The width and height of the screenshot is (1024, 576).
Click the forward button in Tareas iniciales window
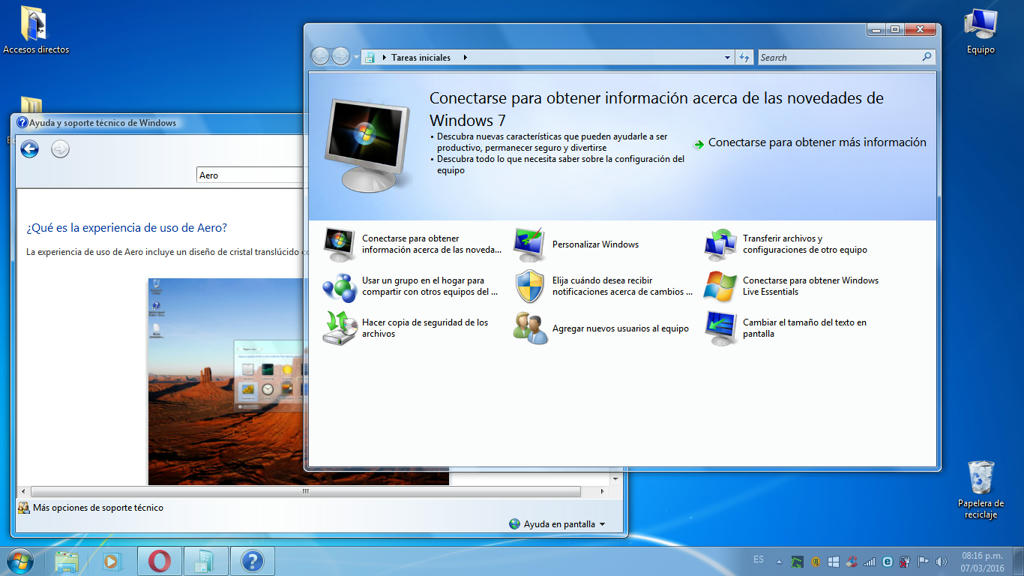[340, 57]
